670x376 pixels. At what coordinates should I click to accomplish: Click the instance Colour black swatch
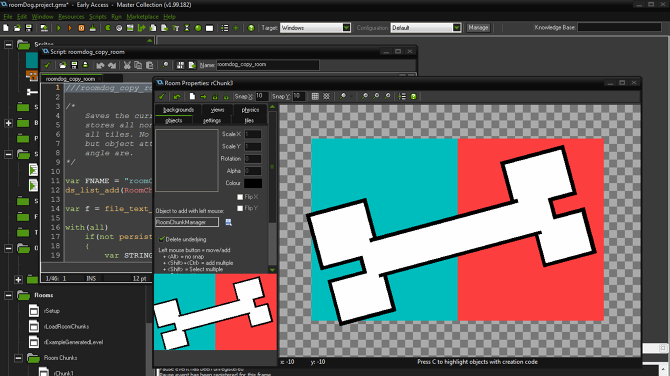(253, 183)
